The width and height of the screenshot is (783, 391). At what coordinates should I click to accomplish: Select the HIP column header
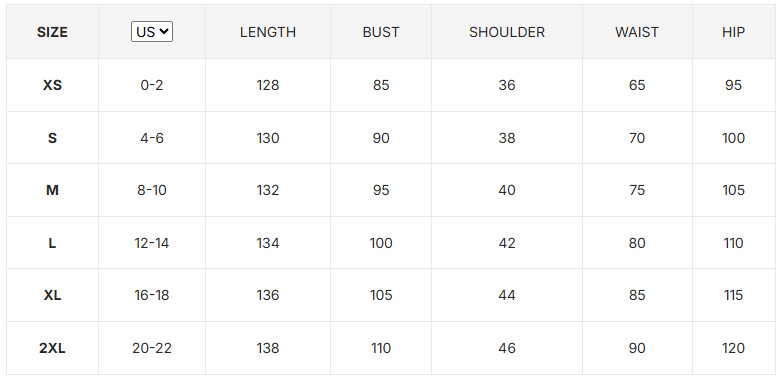734,32
